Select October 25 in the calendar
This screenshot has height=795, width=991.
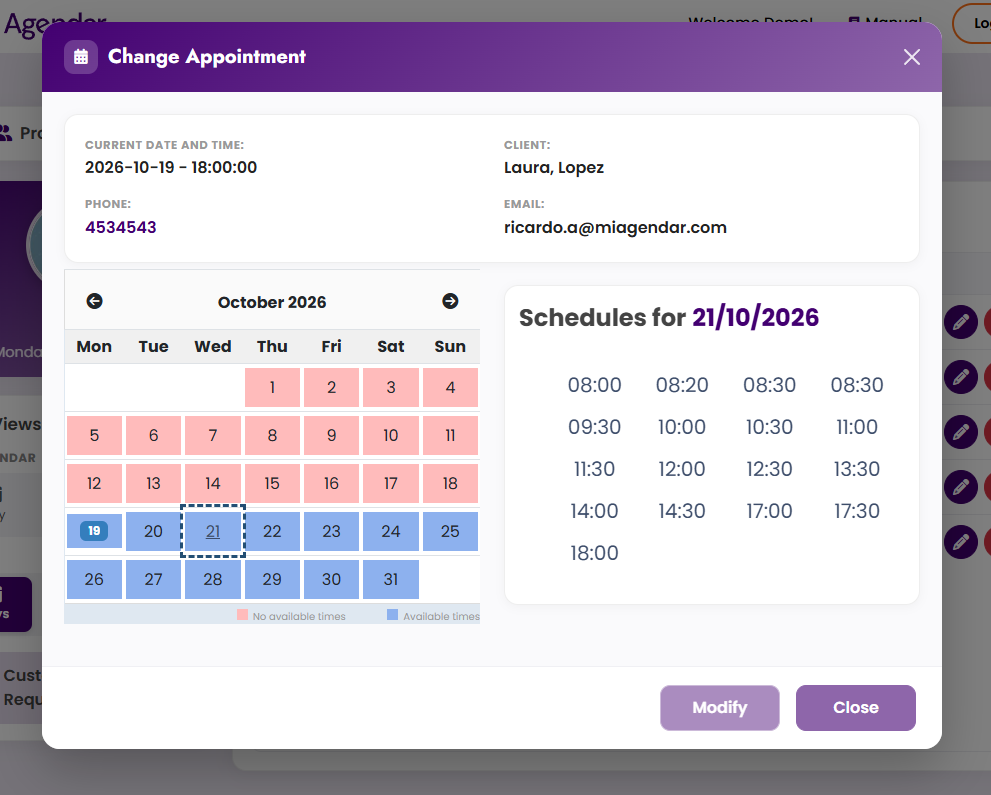tap(450, 531)
